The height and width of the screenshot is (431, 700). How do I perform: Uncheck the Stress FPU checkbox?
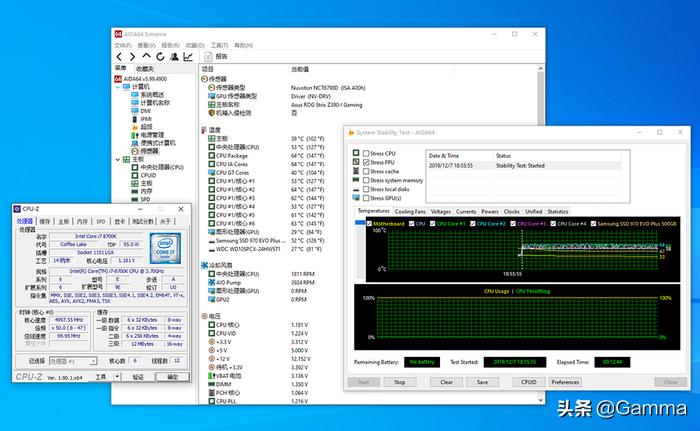click(364, 162)
